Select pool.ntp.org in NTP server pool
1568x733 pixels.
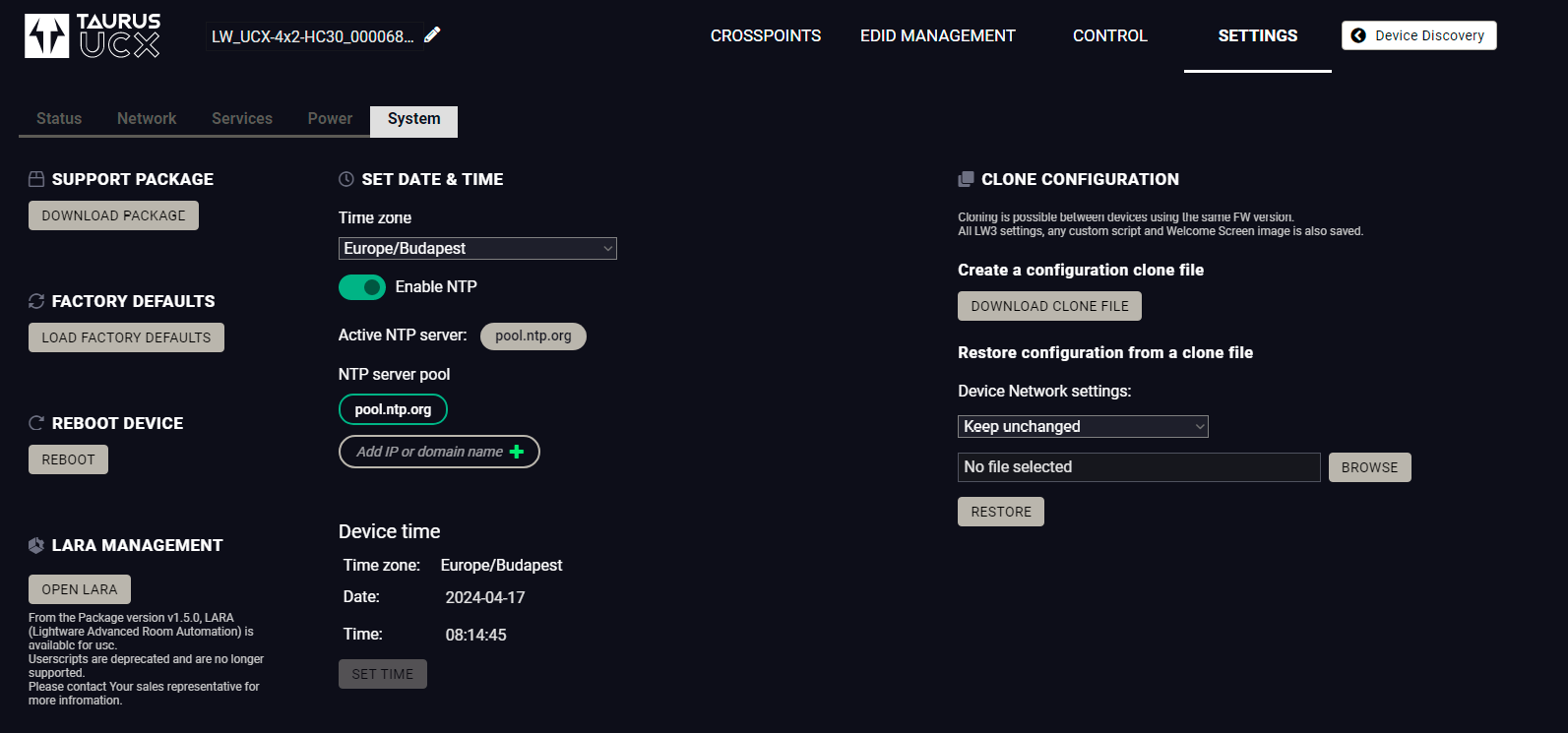coord(393,409)
